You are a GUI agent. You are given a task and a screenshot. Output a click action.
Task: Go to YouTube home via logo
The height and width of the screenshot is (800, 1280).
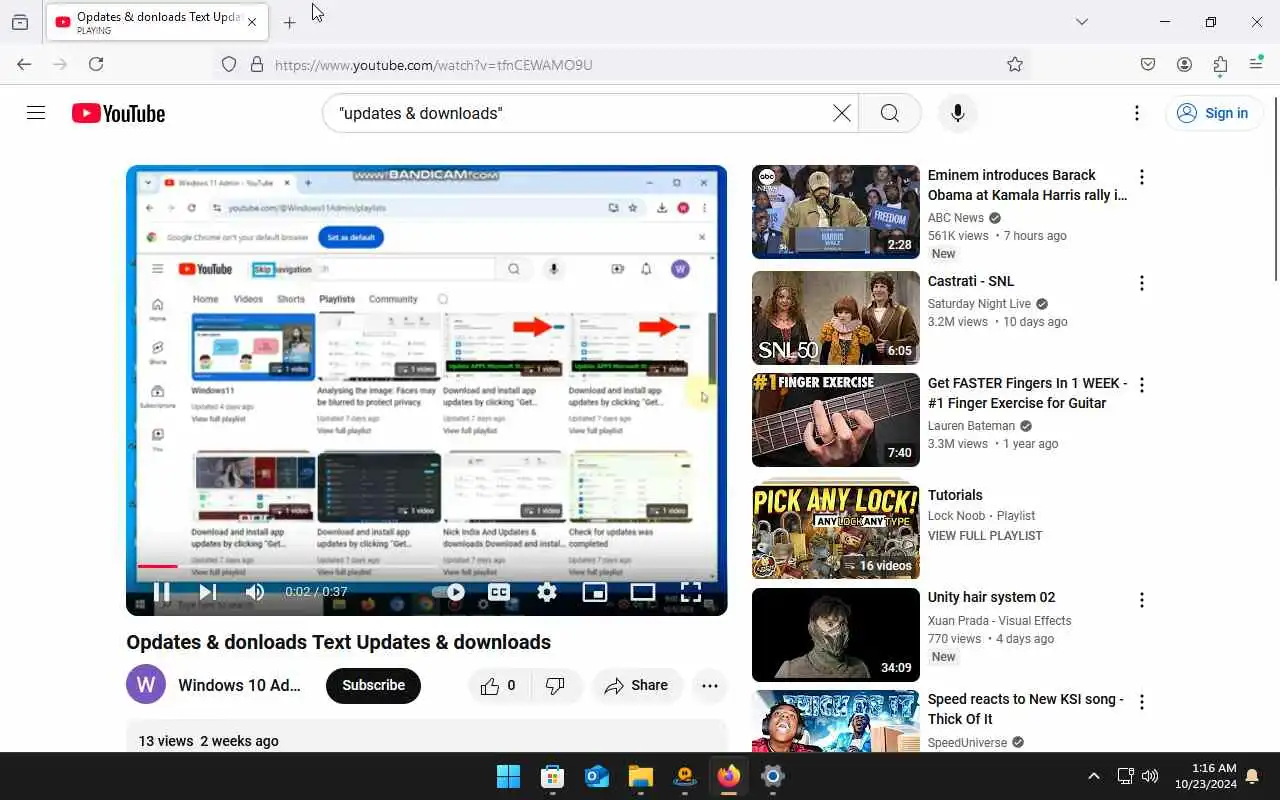118,113
